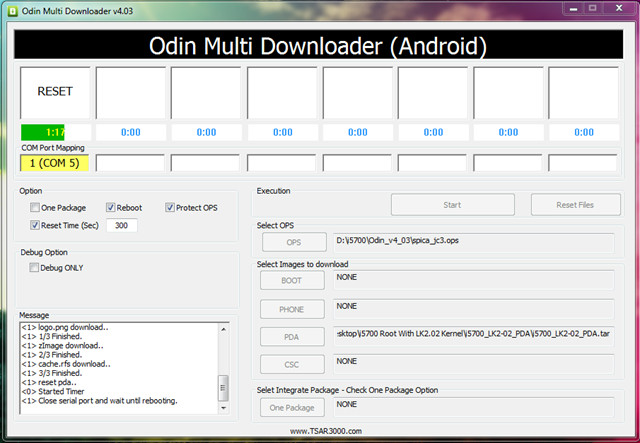Click the message log scroll up arrow

pyautogui.click(x=223, y=329)
